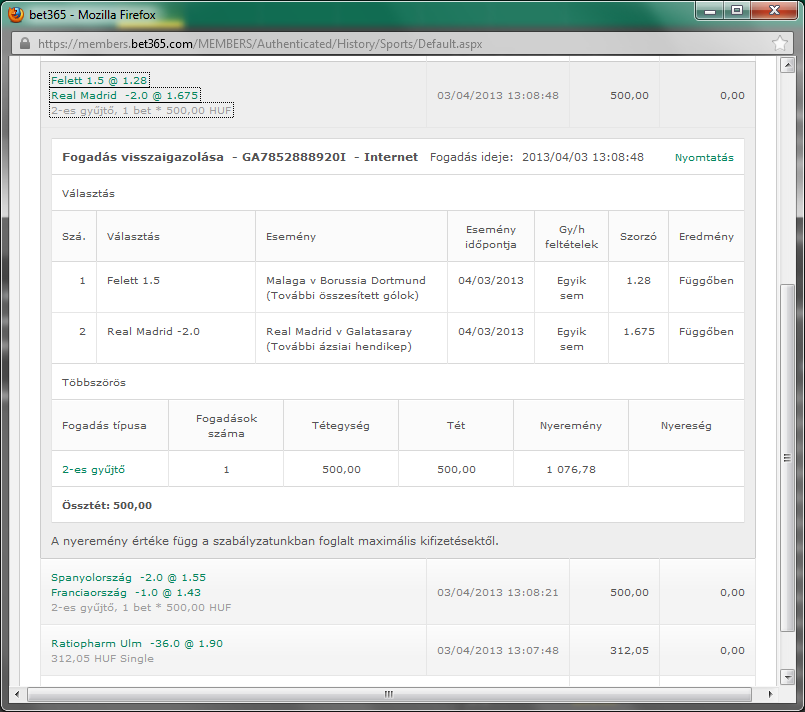This screenshot has width=805, height=712.
Task: Click the stake value 312,05 in Ratiopharm row
Action: [x=629, y=650]
